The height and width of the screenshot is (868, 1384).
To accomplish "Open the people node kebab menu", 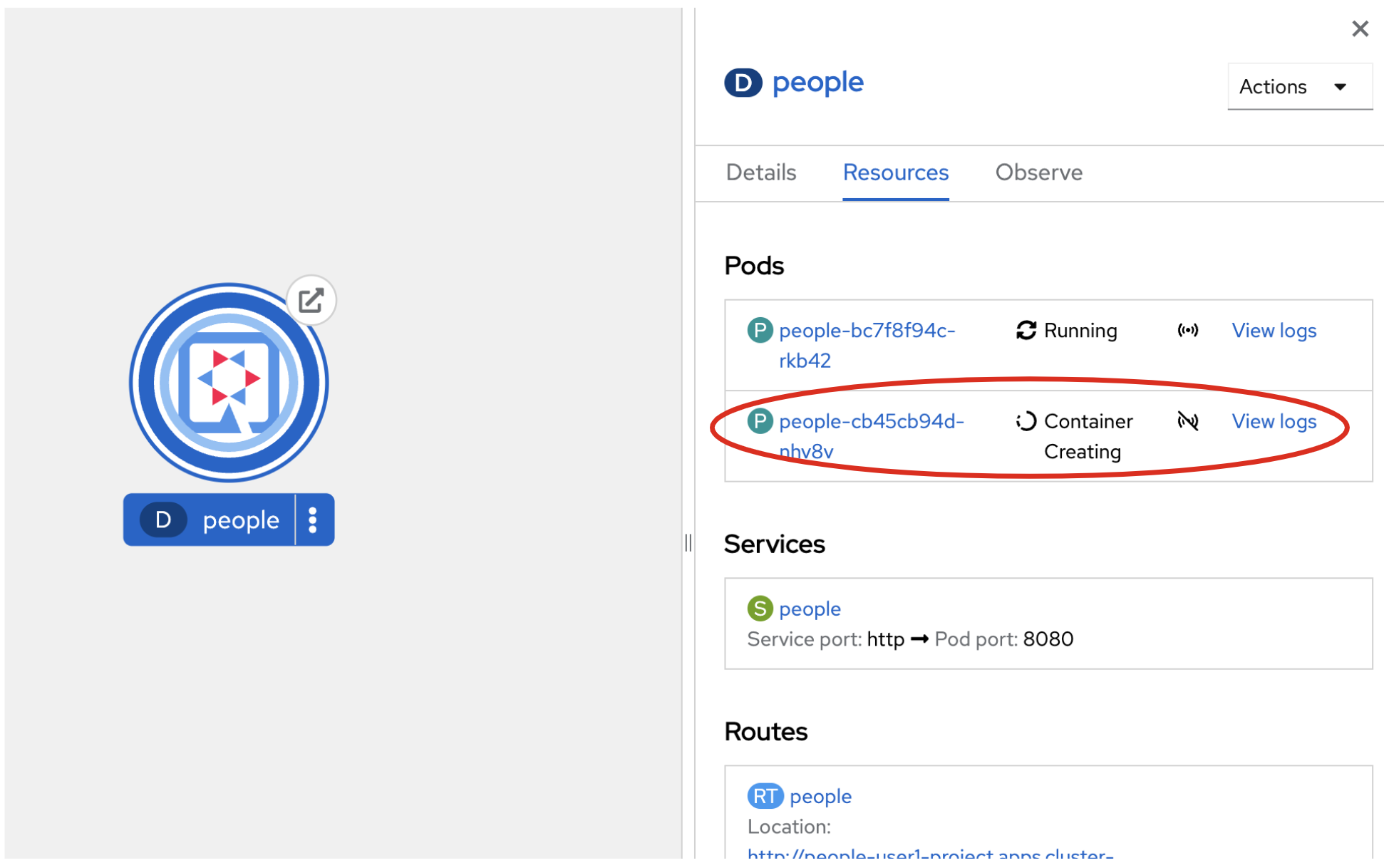I will 313,520.
